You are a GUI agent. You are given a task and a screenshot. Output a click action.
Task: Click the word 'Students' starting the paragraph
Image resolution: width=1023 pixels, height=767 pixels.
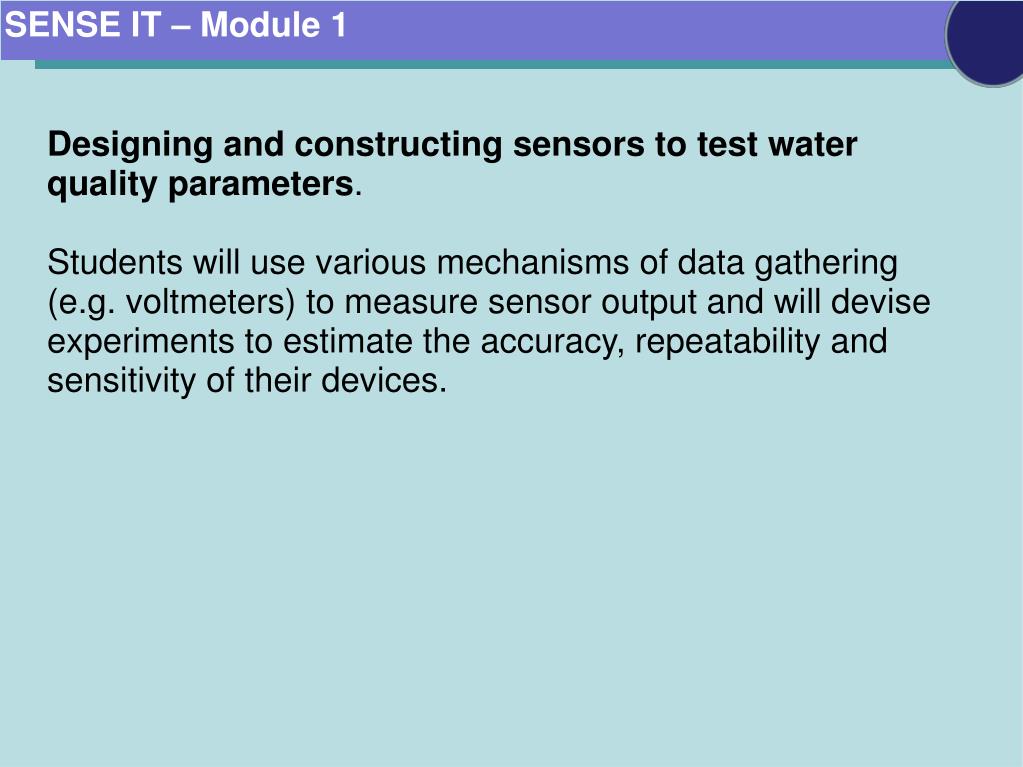[115, 262]
